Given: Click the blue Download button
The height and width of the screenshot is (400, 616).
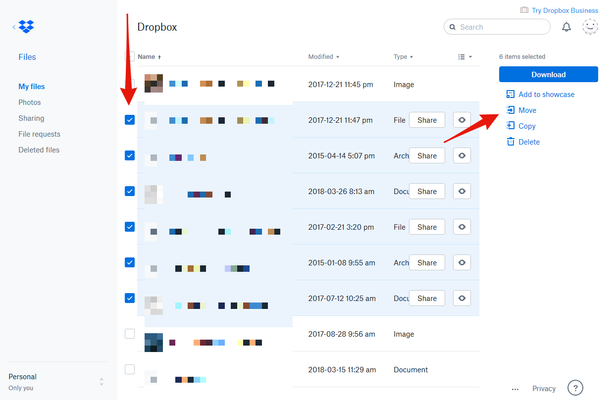Looking at the screenshot, I should [x=548, y=74].
